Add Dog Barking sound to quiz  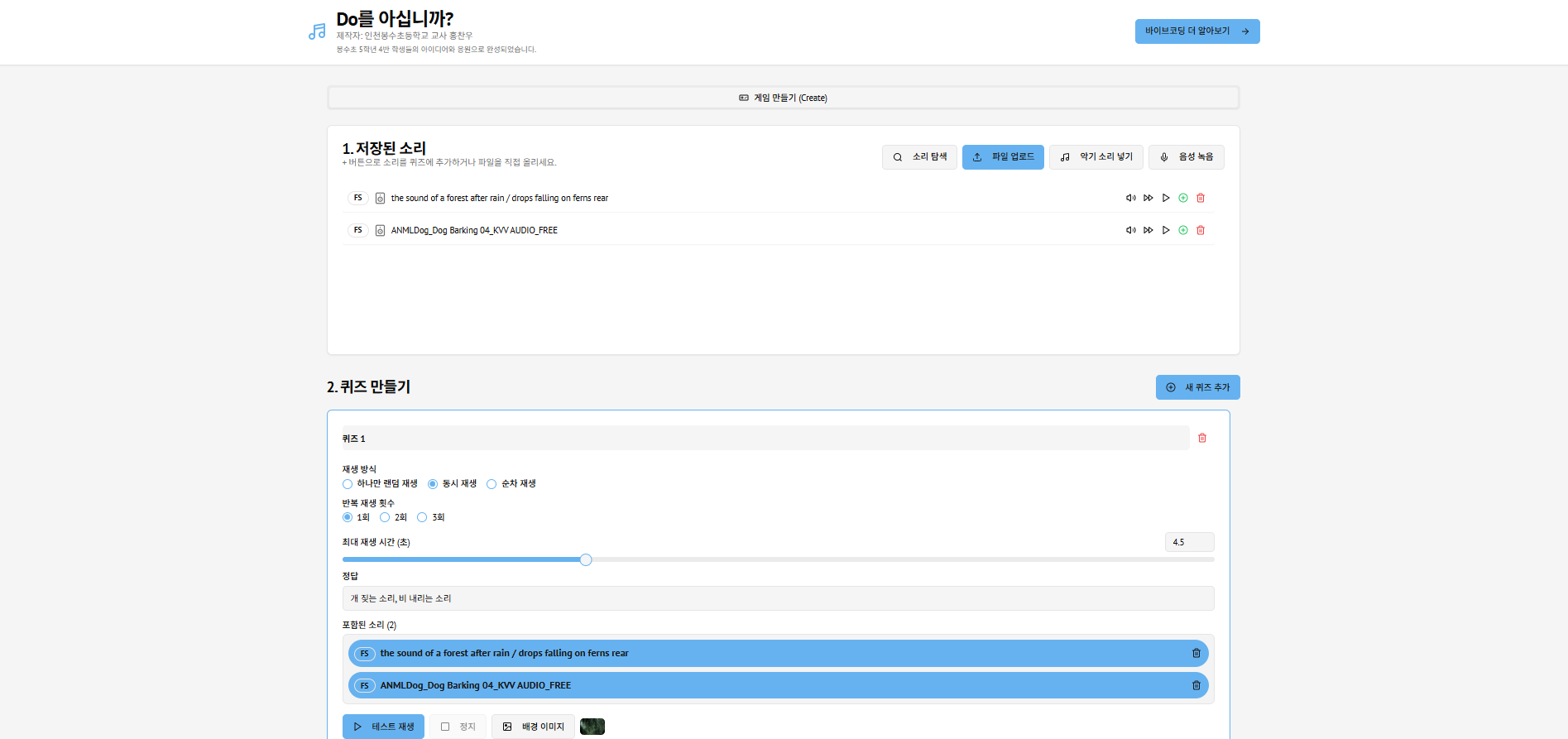(1183, 230)
